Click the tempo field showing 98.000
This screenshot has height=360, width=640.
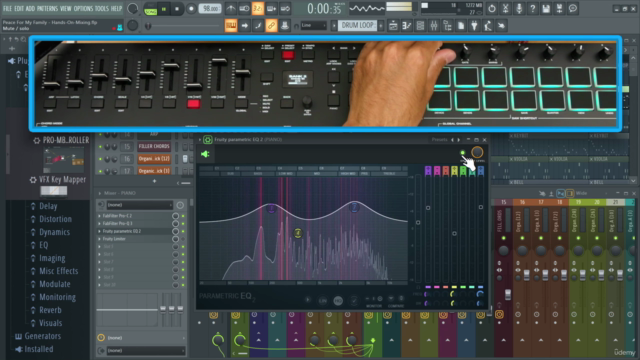point(210,9)
